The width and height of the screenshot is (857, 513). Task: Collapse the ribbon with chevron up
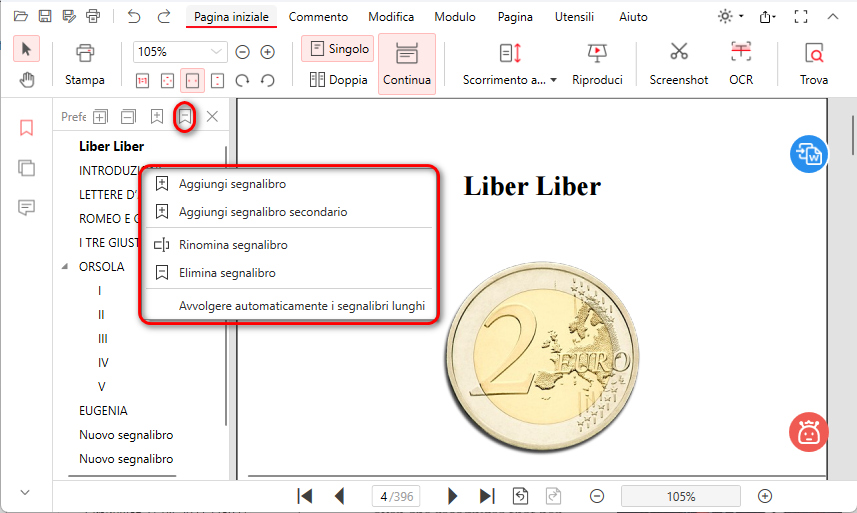pyautogui.click(x=832, y=17)
